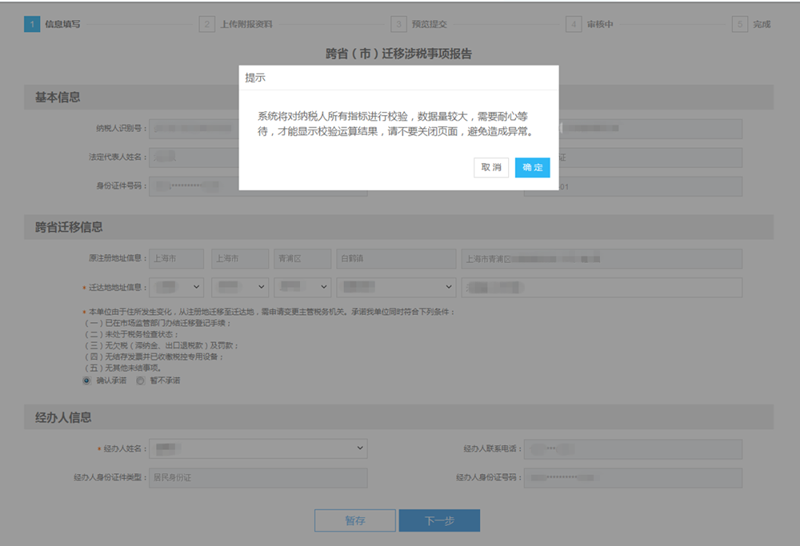Click the 经办人身份证件类型 field
The image size is (800, 546).
coord(258,478)
